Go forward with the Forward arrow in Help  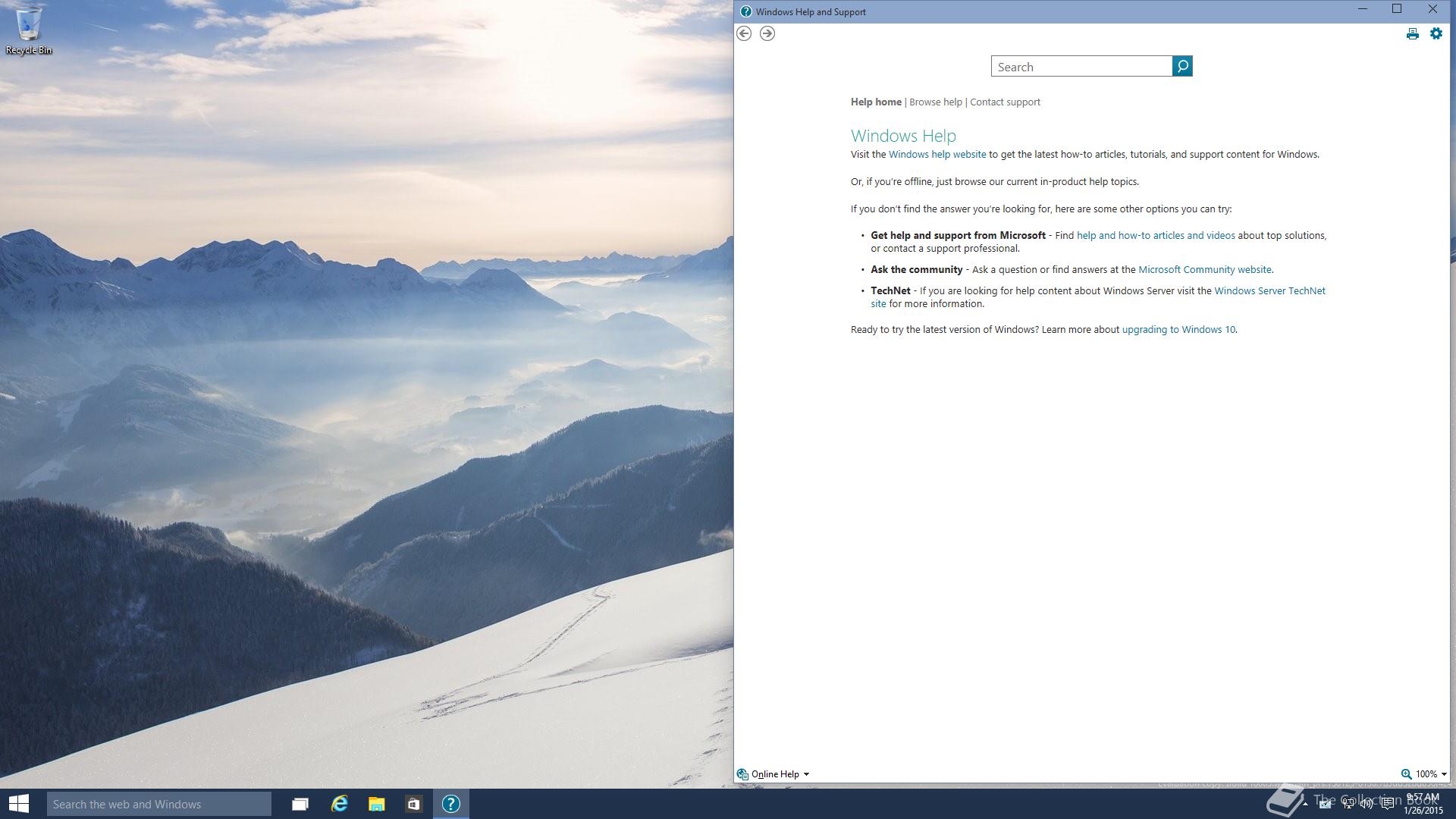coord(767,33)
